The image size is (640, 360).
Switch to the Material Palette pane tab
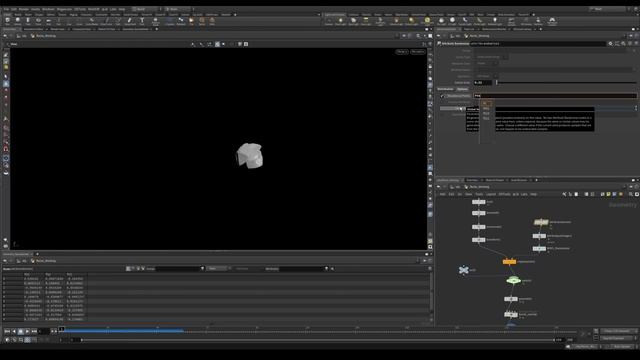[x=494, y=180]
